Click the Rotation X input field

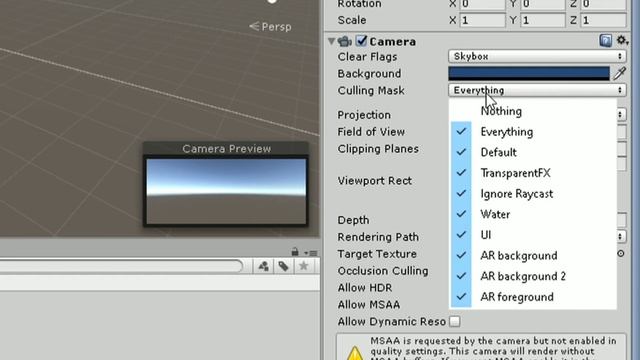(482, 4)
